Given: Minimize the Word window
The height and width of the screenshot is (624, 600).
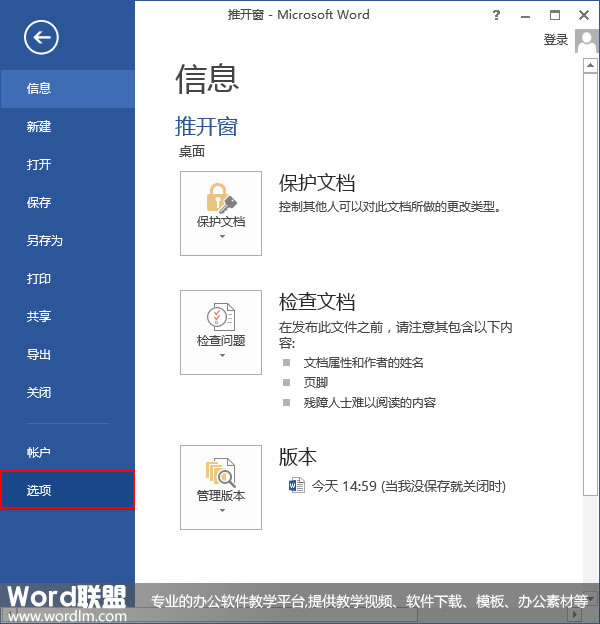Looking at the screenshot, I should tap(525, 16).
